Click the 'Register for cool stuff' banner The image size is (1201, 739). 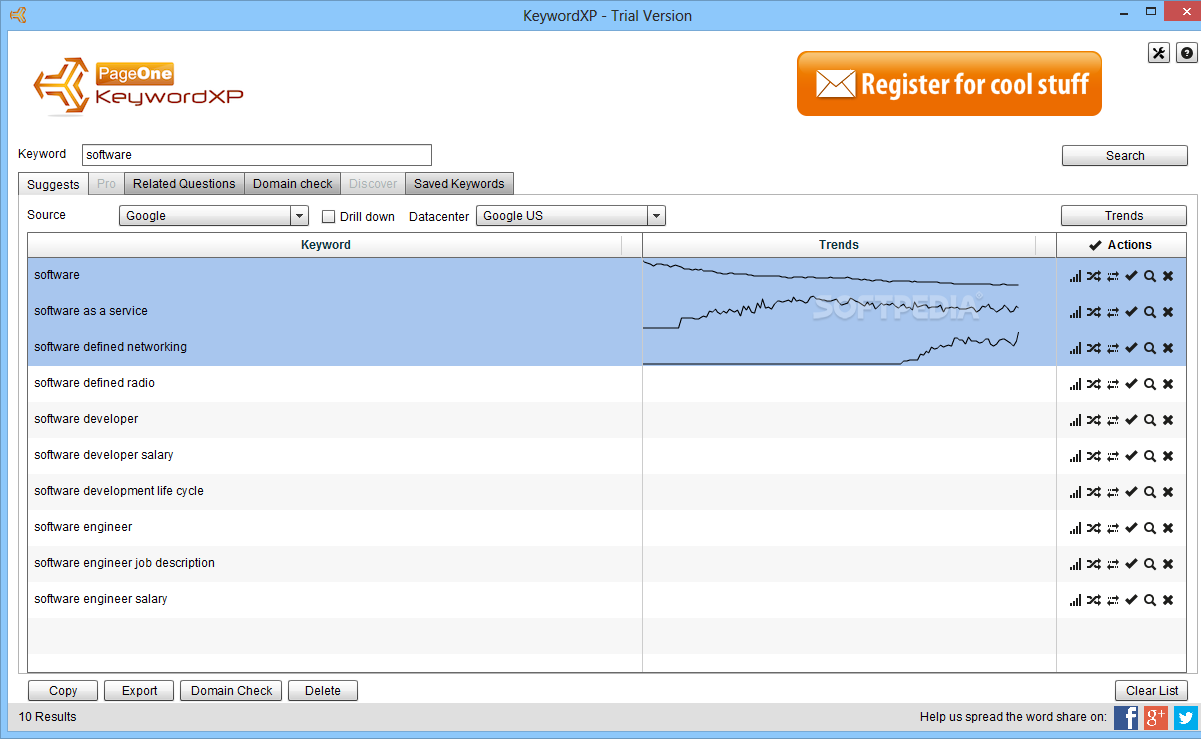pyautogui.click(x=949, y=84)
